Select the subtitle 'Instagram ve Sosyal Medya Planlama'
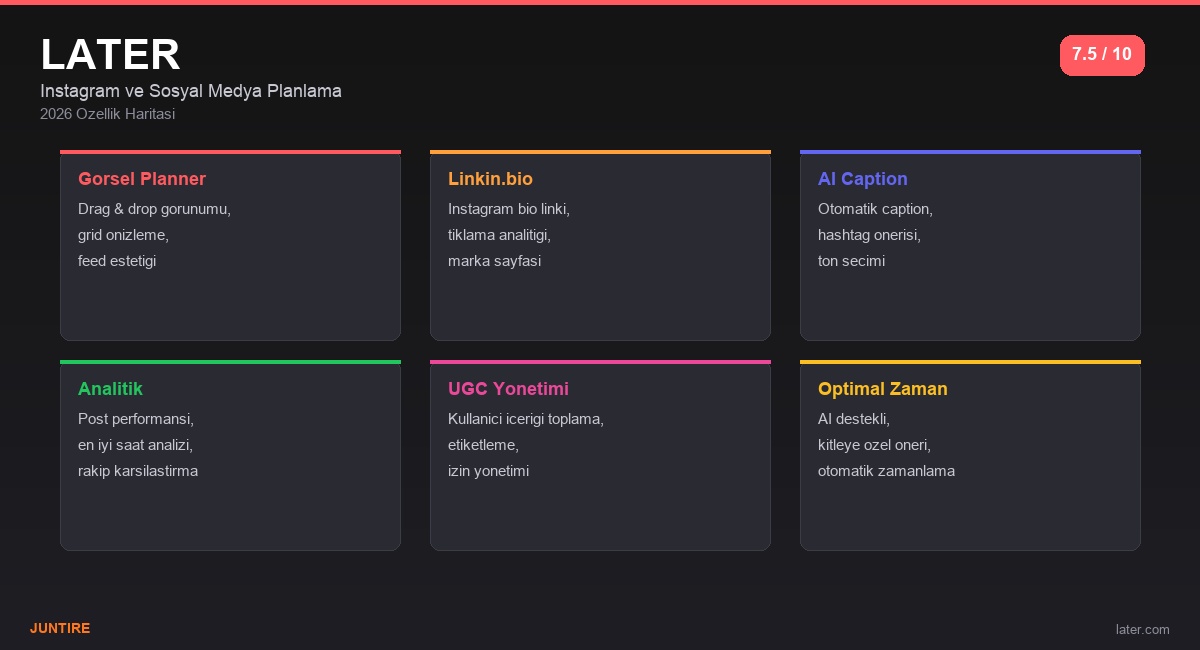 [x=191, y=91]
